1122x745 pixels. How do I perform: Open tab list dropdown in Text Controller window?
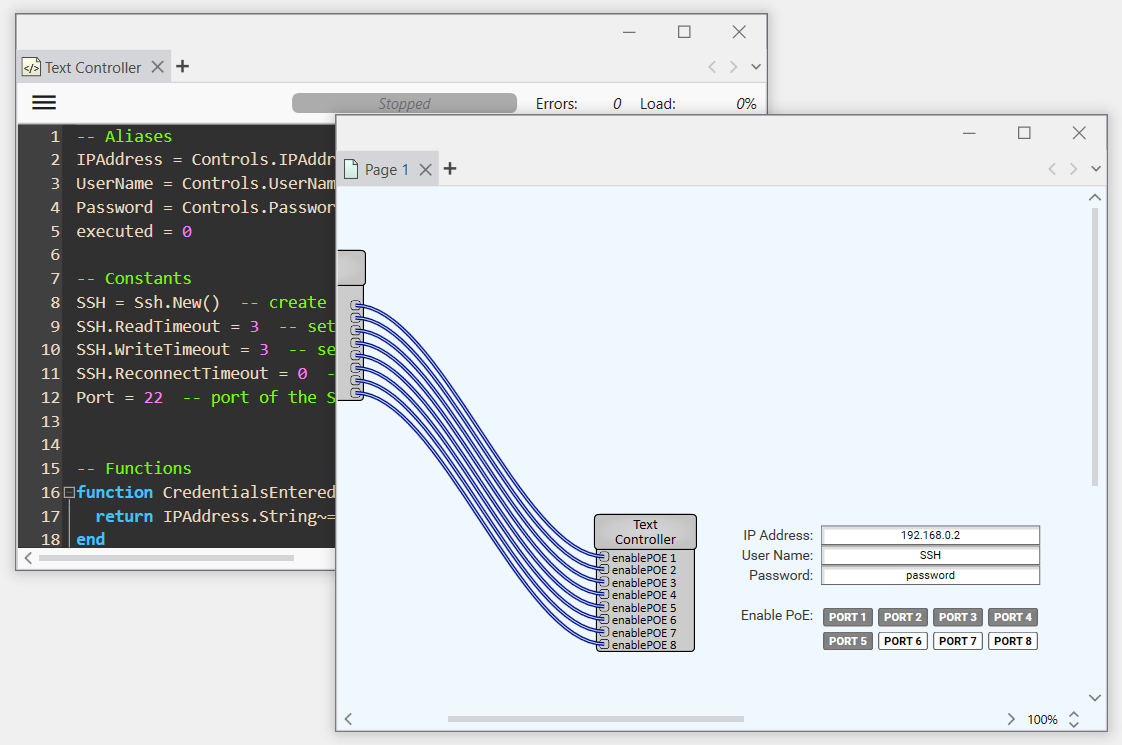coord(756,67)
